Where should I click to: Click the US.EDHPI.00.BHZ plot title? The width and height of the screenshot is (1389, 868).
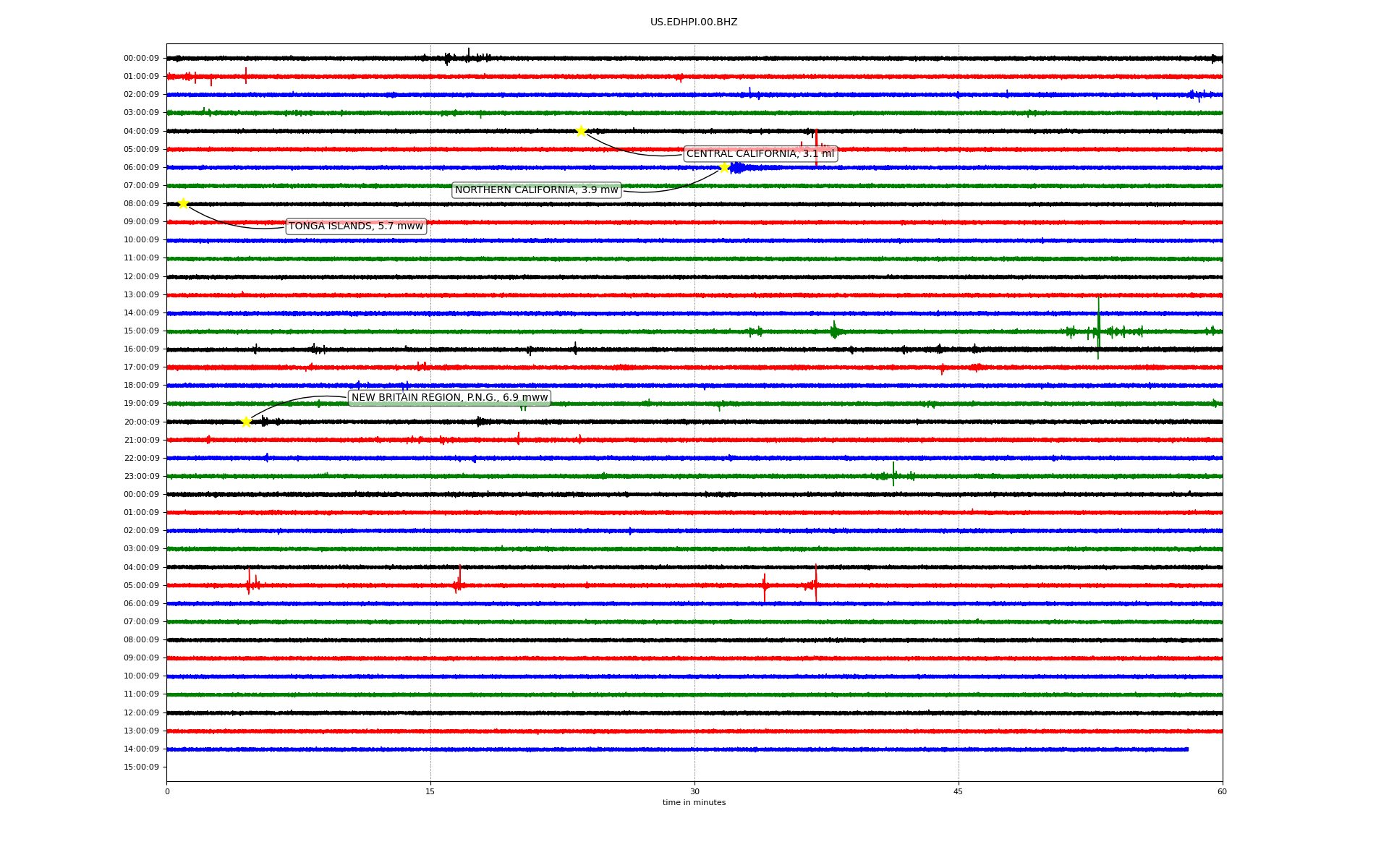coord(693,22)
